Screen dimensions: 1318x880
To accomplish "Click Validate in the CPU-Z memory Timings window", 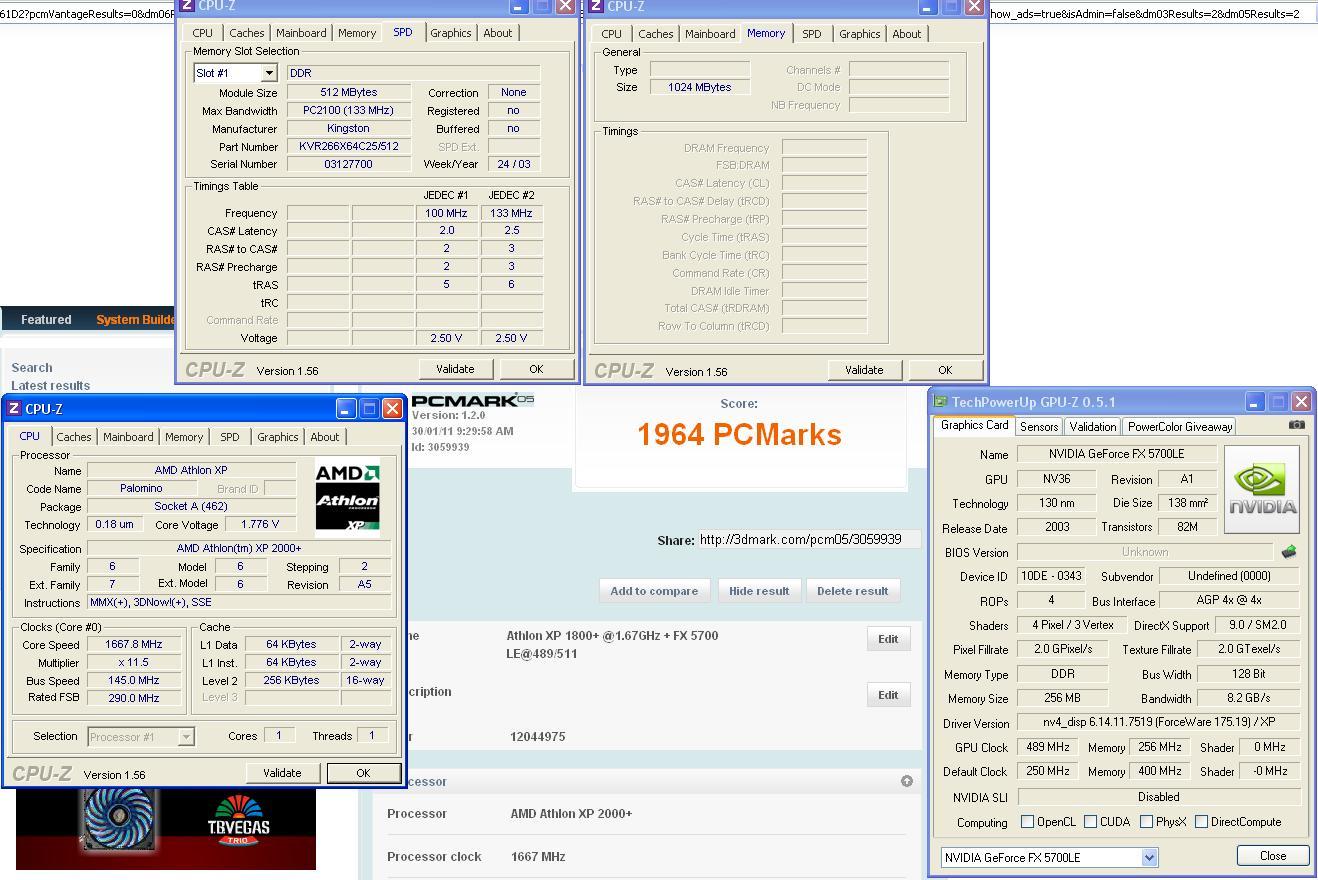I will (864, 370).
